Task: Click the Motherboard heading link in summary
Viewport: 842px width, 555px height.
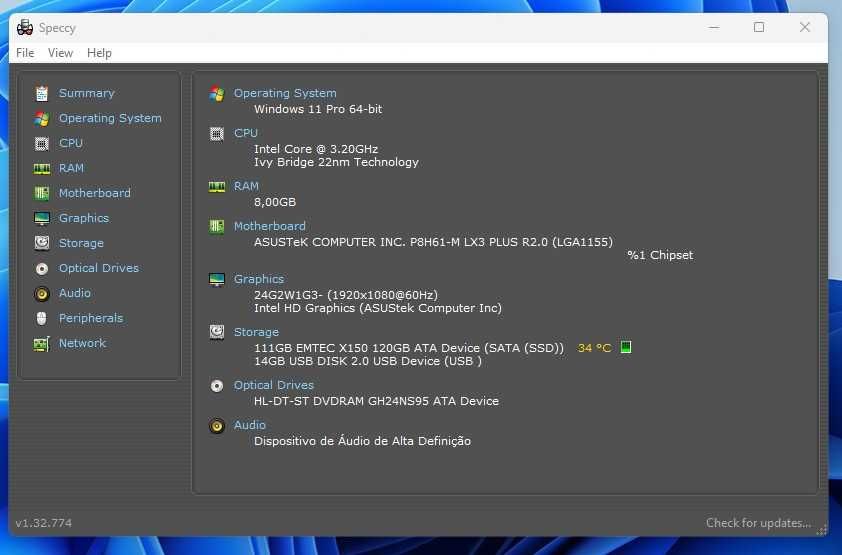Action: [x=270, y=227]
